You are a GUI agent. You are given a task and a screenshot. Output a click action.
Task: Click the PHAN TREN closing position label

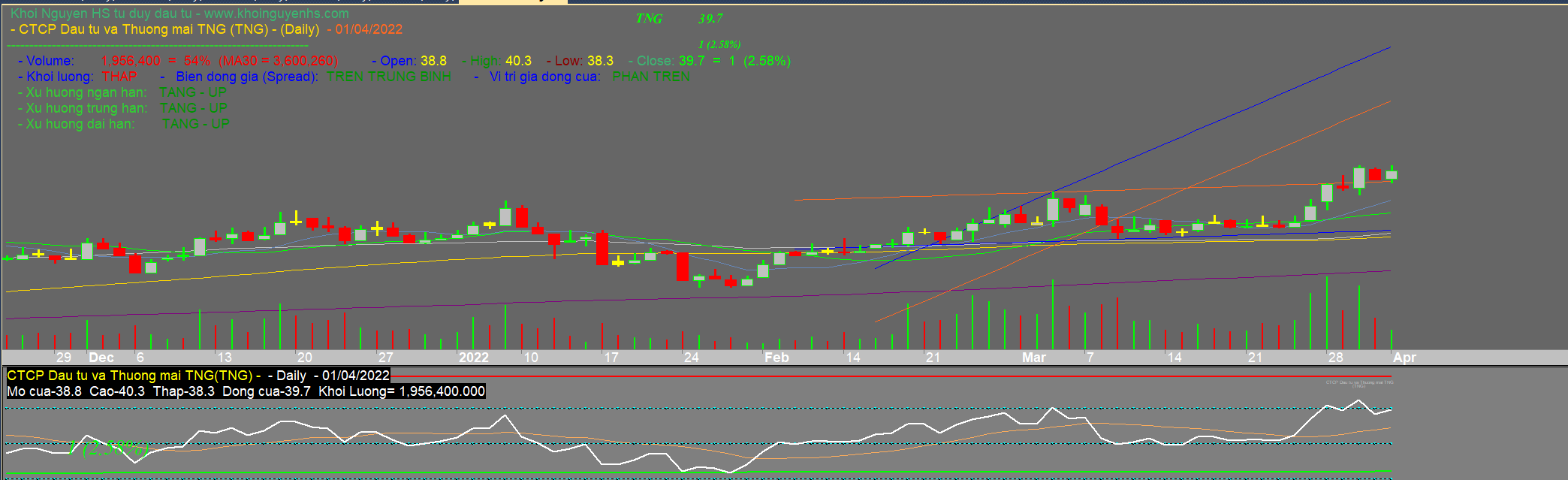pos(650,77)
